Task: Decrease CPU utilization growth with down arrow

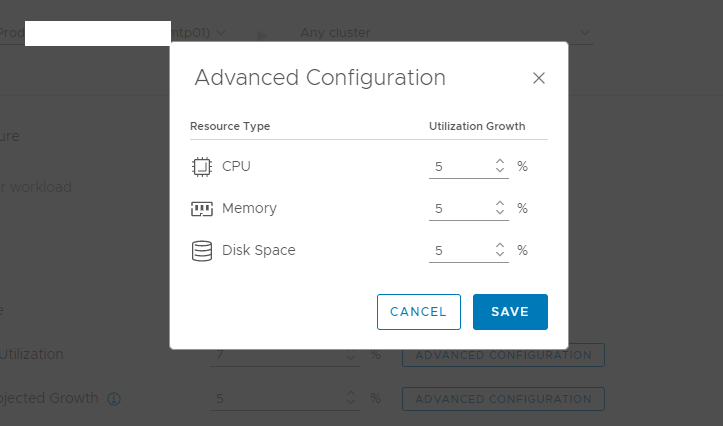Action: pos(500,172)
